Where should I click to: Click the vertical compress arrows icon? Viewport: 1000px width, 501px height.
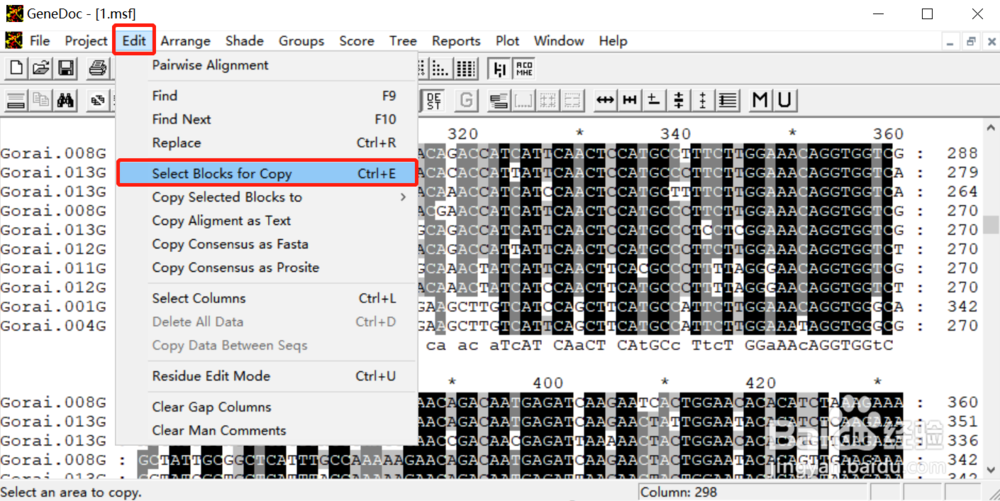coord(679,100)
